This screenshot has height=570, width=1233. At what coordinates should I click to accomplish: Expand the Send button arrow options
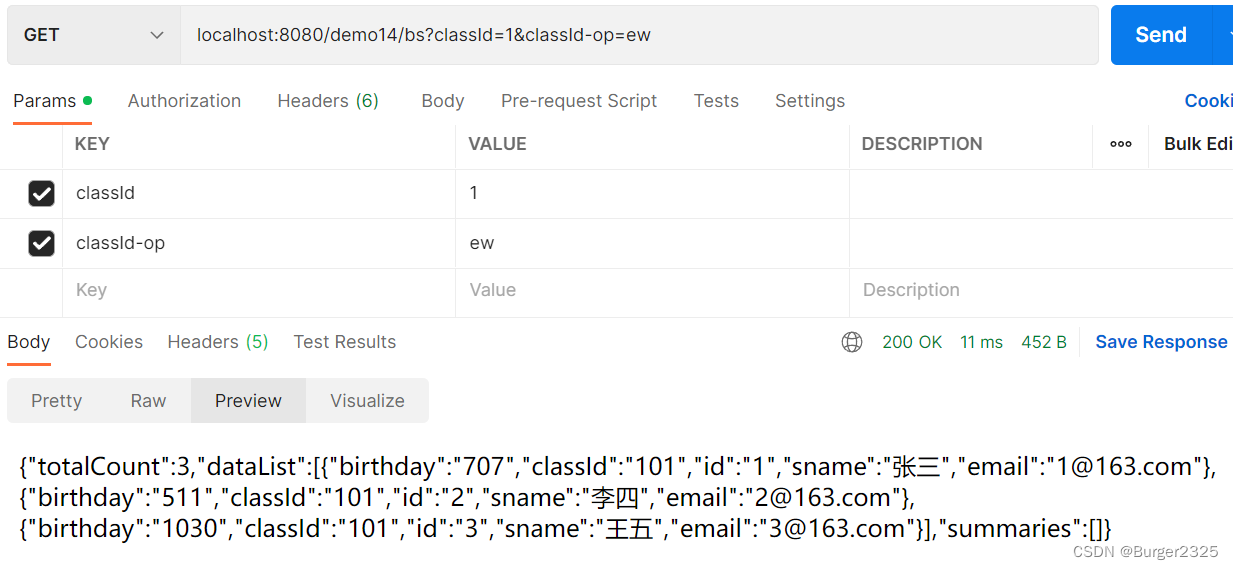tap(1225, 35)
